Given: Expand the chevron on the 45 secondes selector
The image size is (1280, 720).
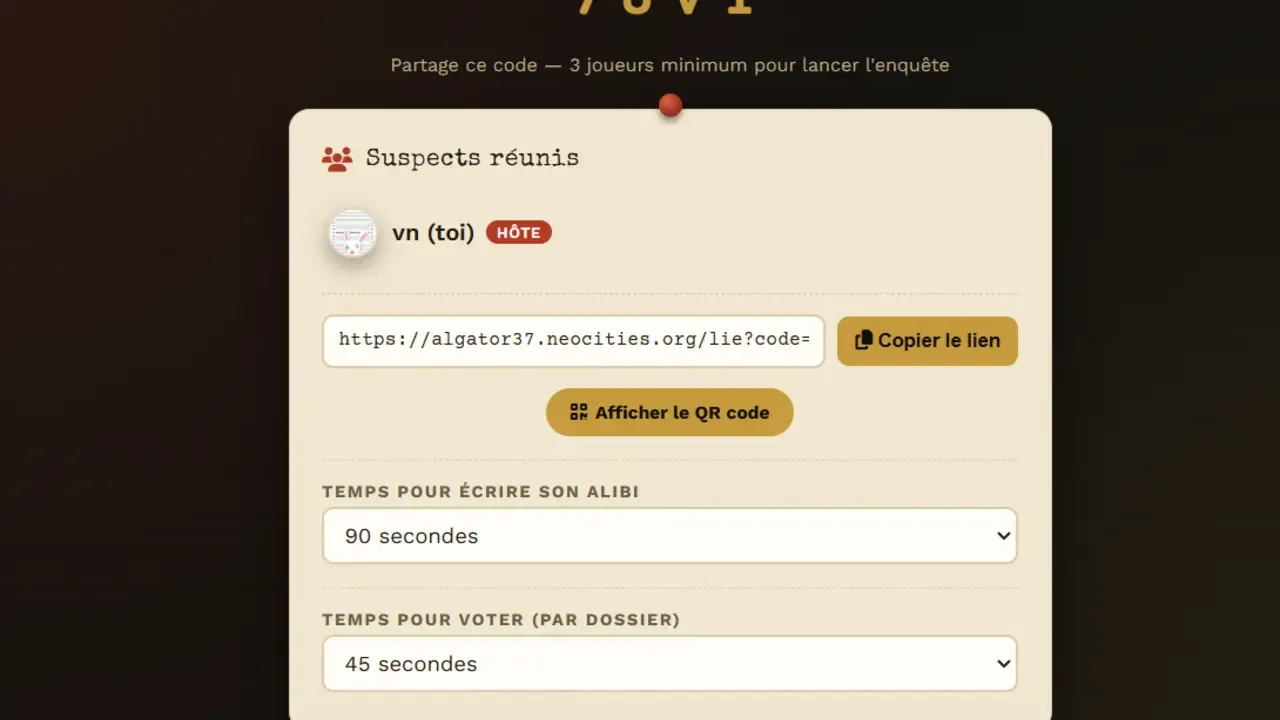Looking at the screenshot, I should pos(1004,664).
